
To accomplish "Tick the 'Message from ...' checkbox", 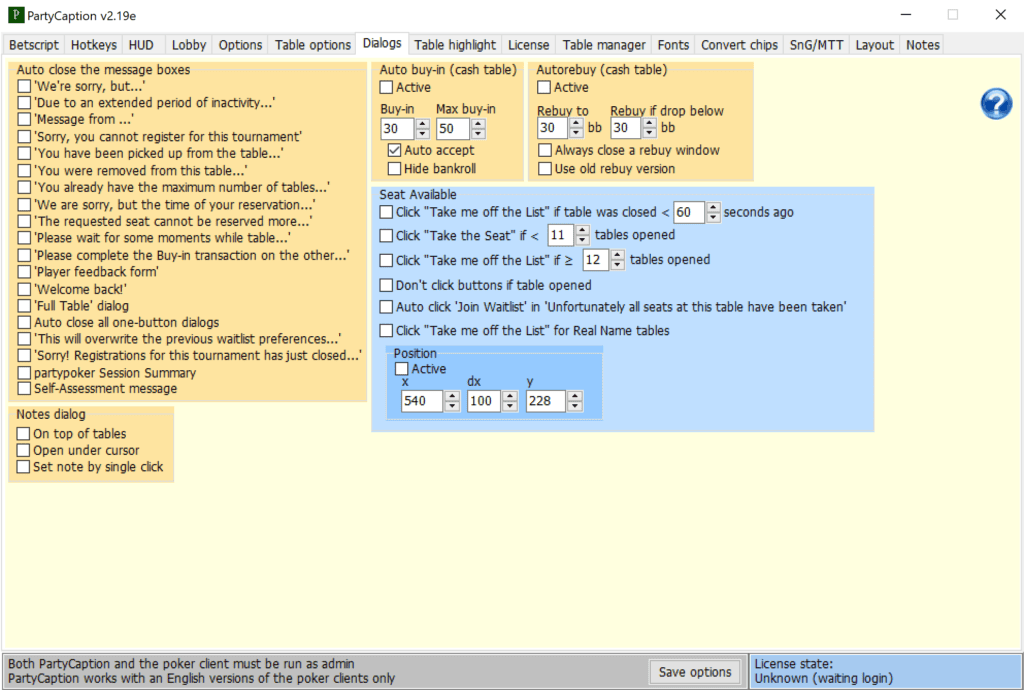I will [x=24, y=119].
